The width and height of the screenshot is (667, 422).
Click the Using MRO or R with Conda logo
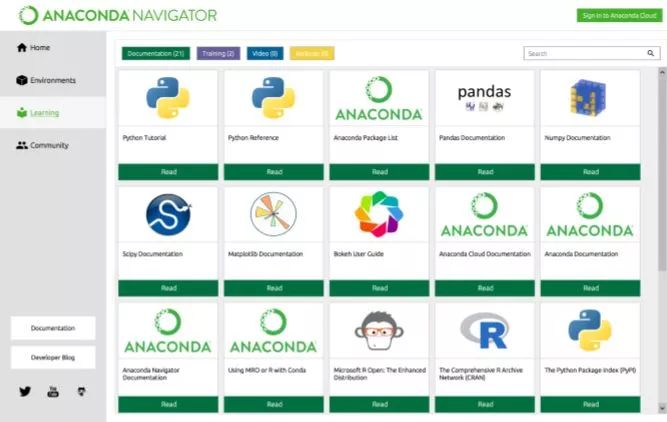point(273,331)
